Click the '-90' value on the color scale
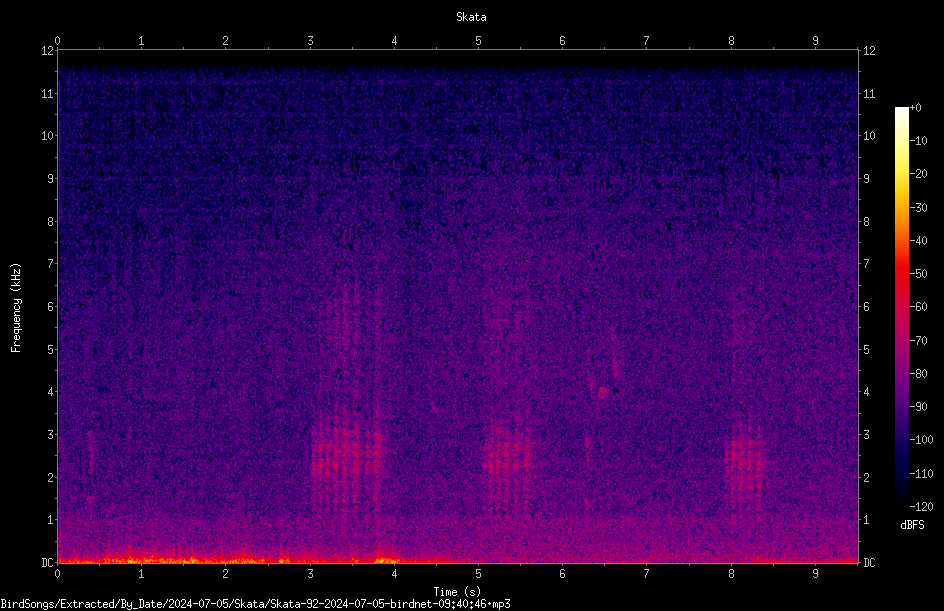Viewport: 944px width, 611px height. click(x=918, y=407)
